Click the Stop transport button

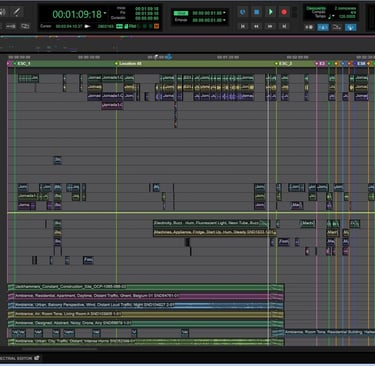pos(256,12)
